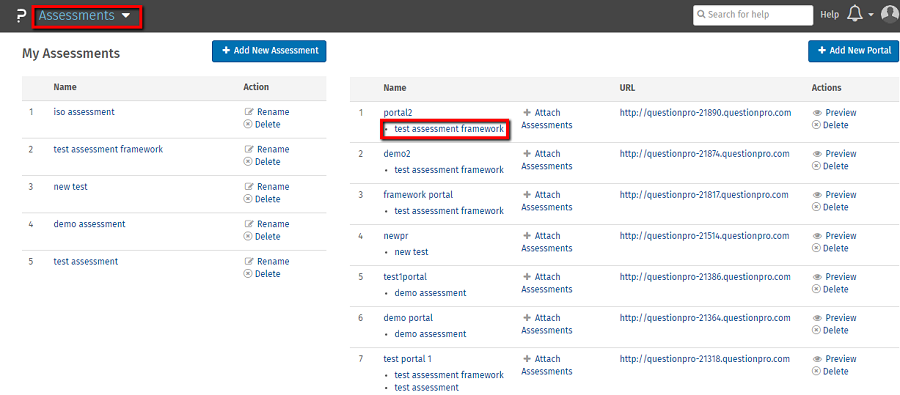Screen dimensions: 900x395
Task: Open the Help link
Action: point(829,15)
